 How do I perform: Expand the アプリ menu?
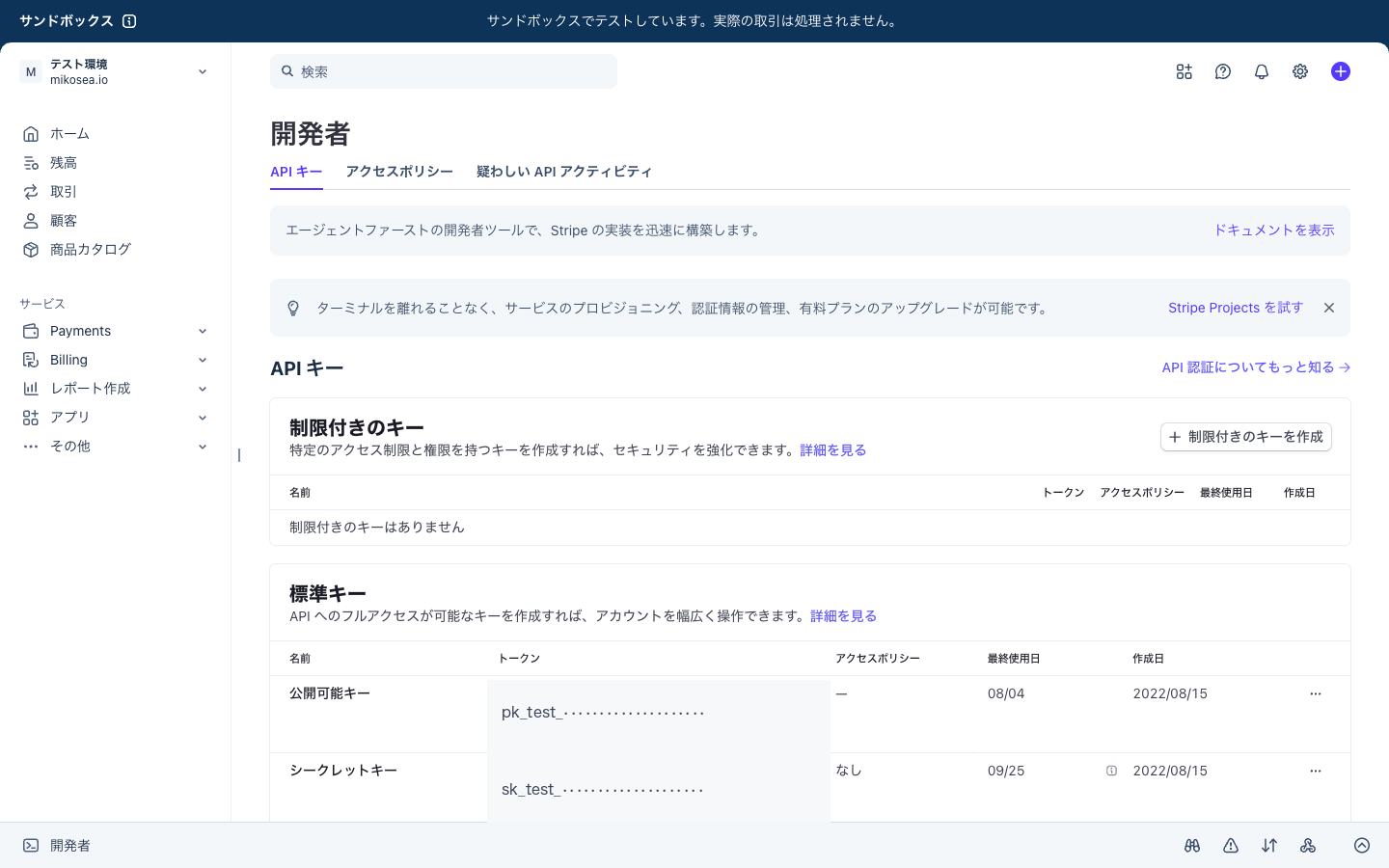[x=116, y=418]
